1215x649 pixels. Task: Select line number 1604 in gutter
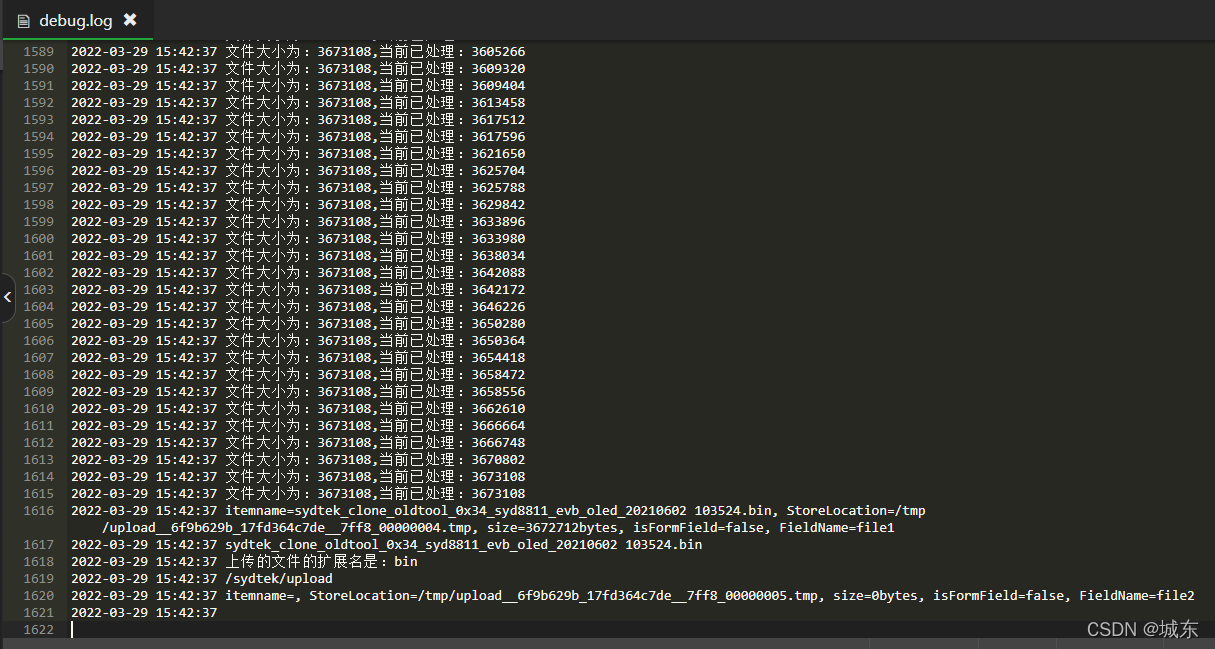(x=38, y=307)
